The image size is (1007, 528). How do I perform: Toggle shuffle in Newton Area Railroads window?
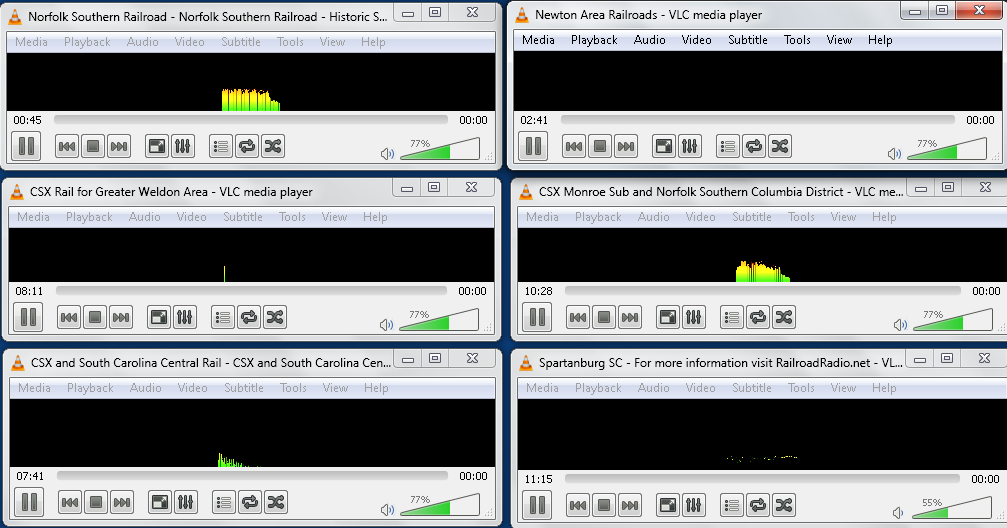(x=780, y=146)
